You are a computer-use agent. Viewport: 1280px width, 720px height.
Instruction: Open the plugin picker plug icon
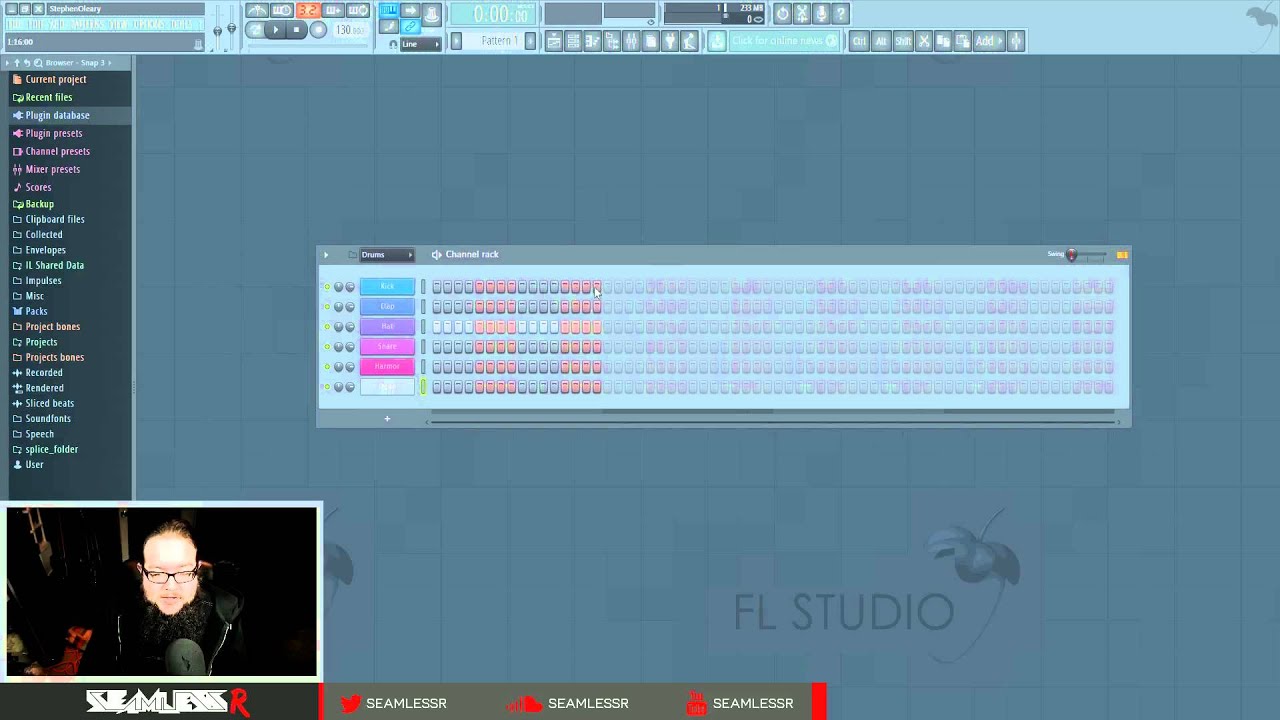click(x=670, y=41)
